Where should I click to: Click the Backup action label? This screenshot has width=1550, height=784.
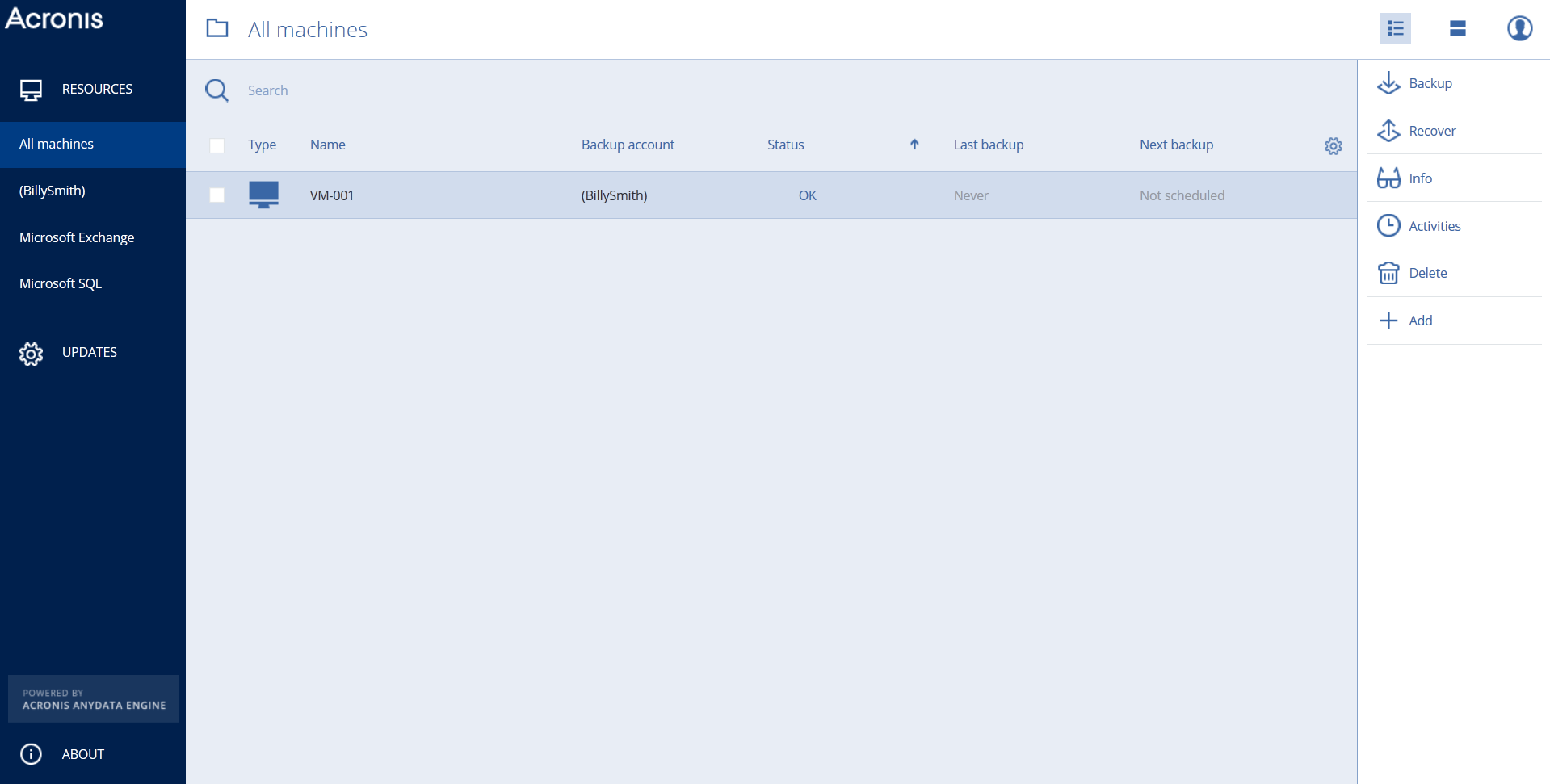click(x=1430, y=83)
